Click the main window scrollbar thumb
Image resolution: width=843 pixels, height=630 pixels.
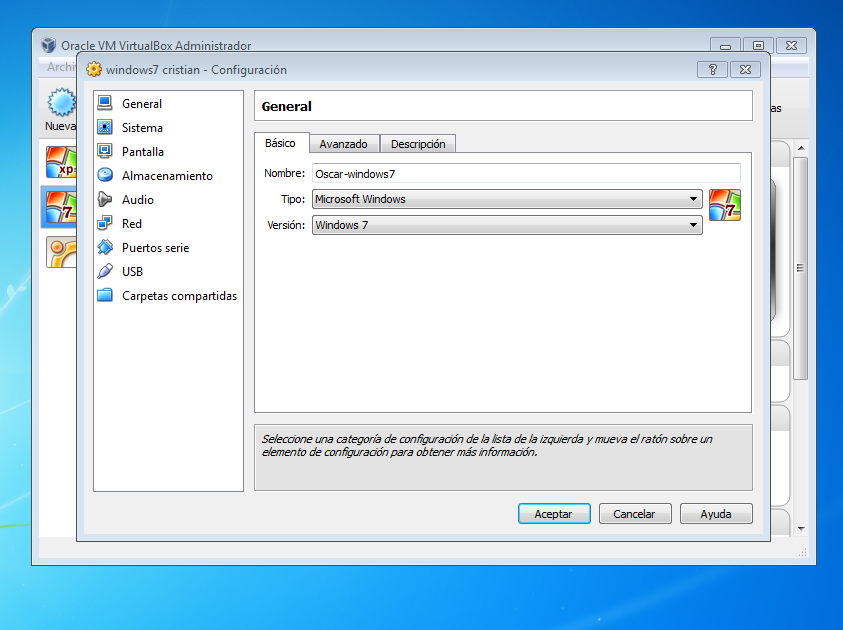point(801,268)
